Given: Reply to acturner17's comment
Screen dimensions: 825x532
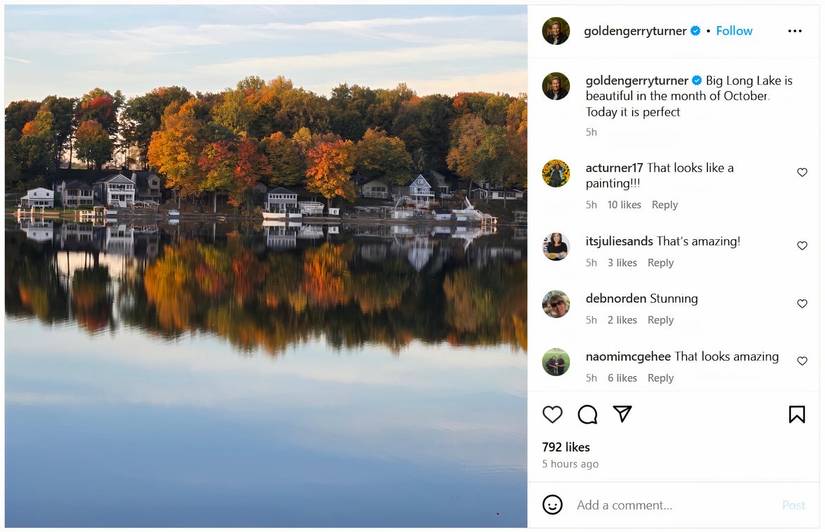Looking at the screenshot, I should pyautogui.click(x=665, y=205).
